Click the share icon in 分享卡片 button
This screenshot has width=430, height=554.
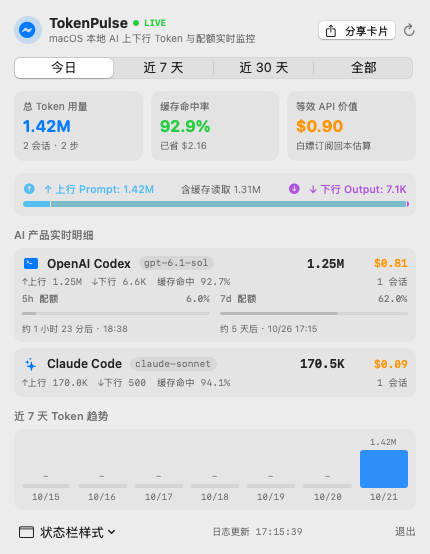(331, 31)
